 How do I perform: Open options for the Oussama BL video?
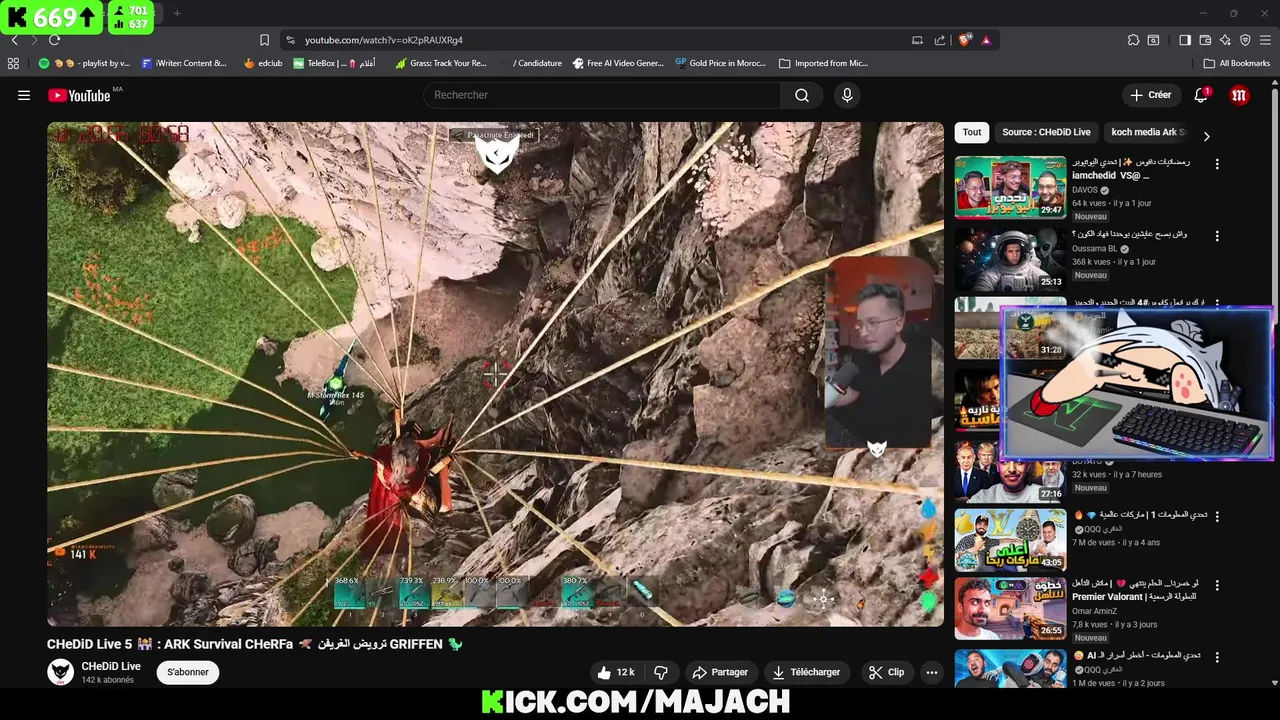[x=1217, y=236]
